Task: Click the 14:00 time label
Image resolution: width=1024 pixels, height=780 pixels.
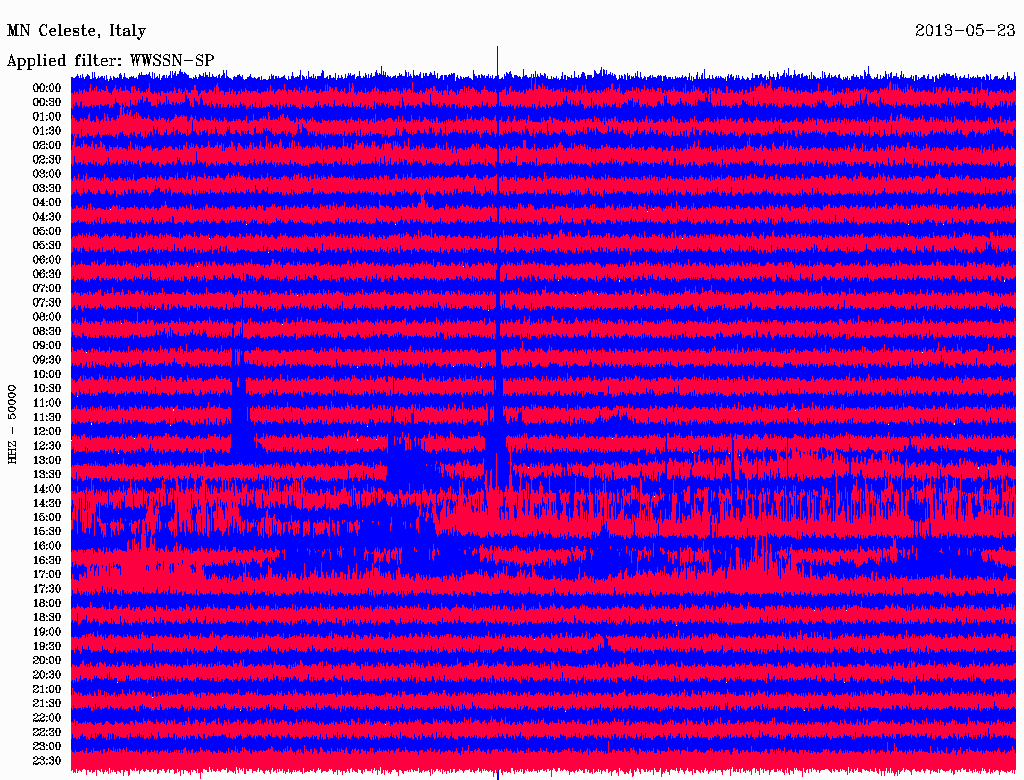Action: coord(47,489)
